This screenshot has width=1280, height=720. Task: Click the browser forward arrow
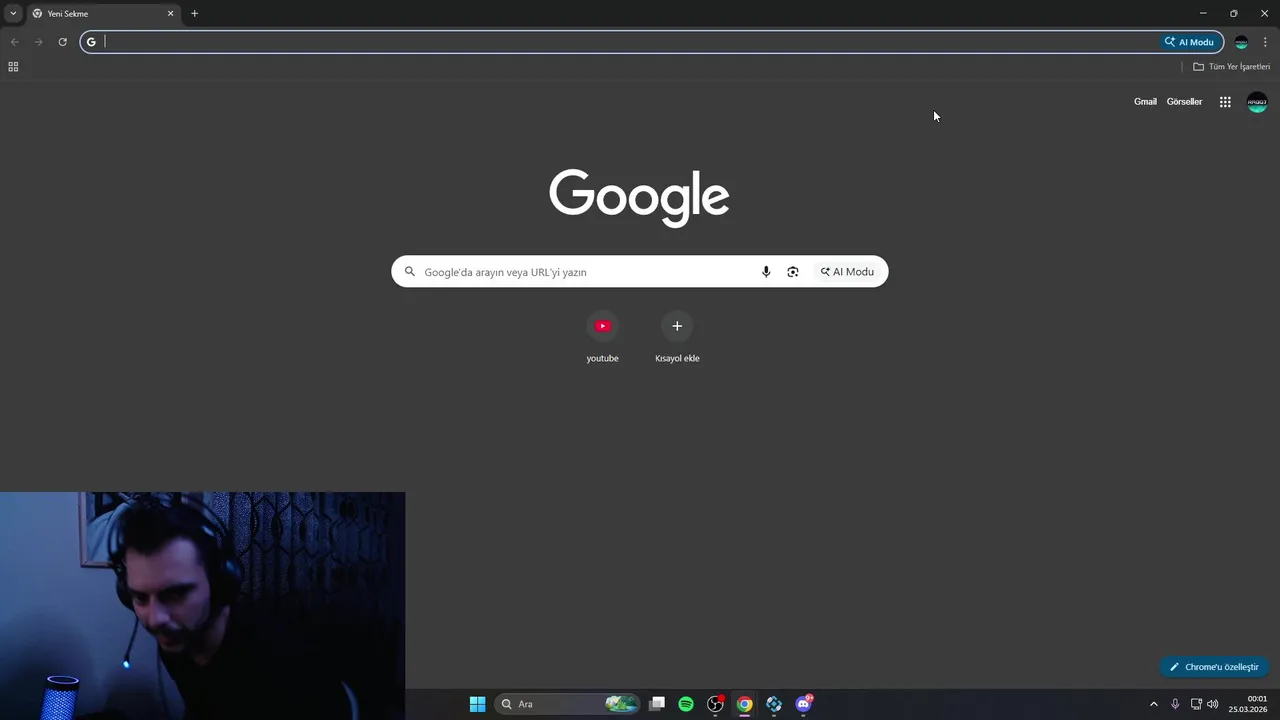39,42
